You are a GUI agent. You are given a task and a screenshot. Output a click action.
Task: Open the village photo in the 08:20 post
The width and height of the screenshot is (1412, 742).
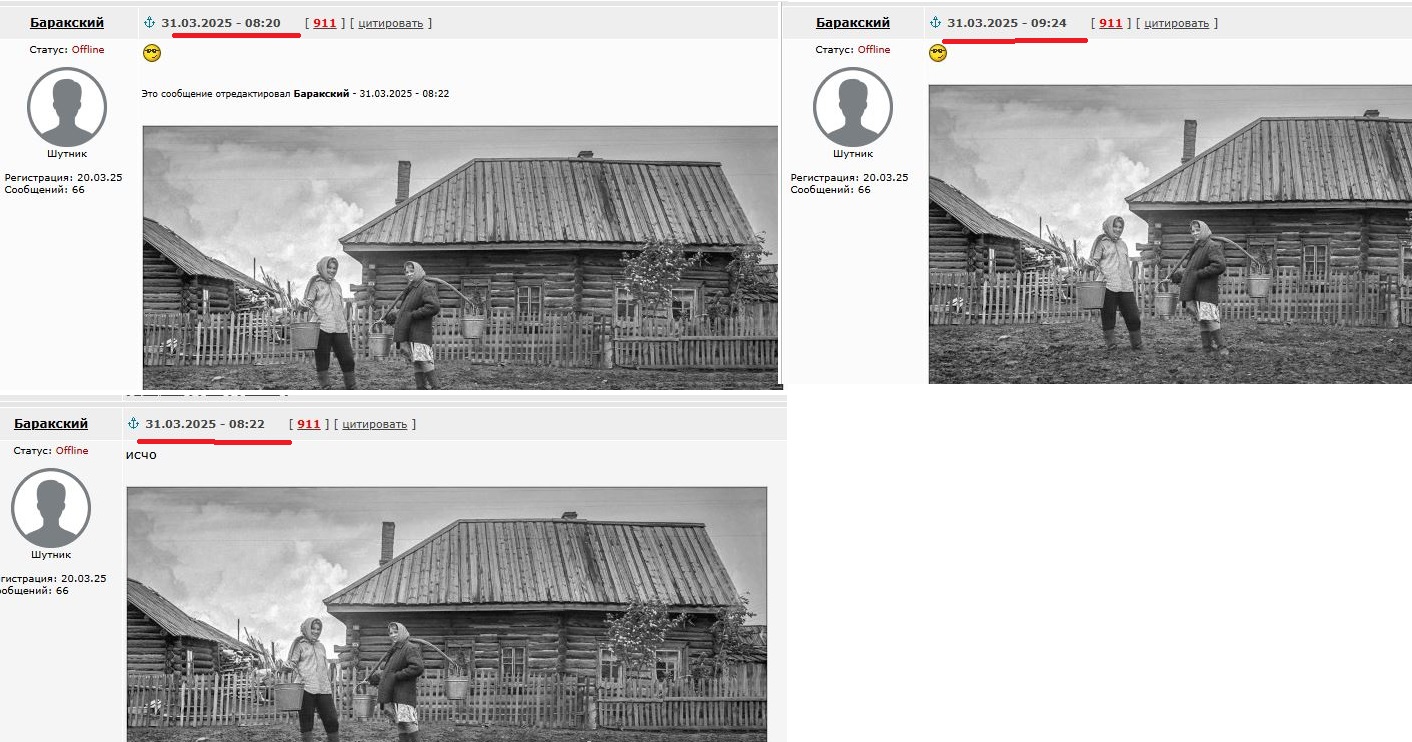(460, 257)
